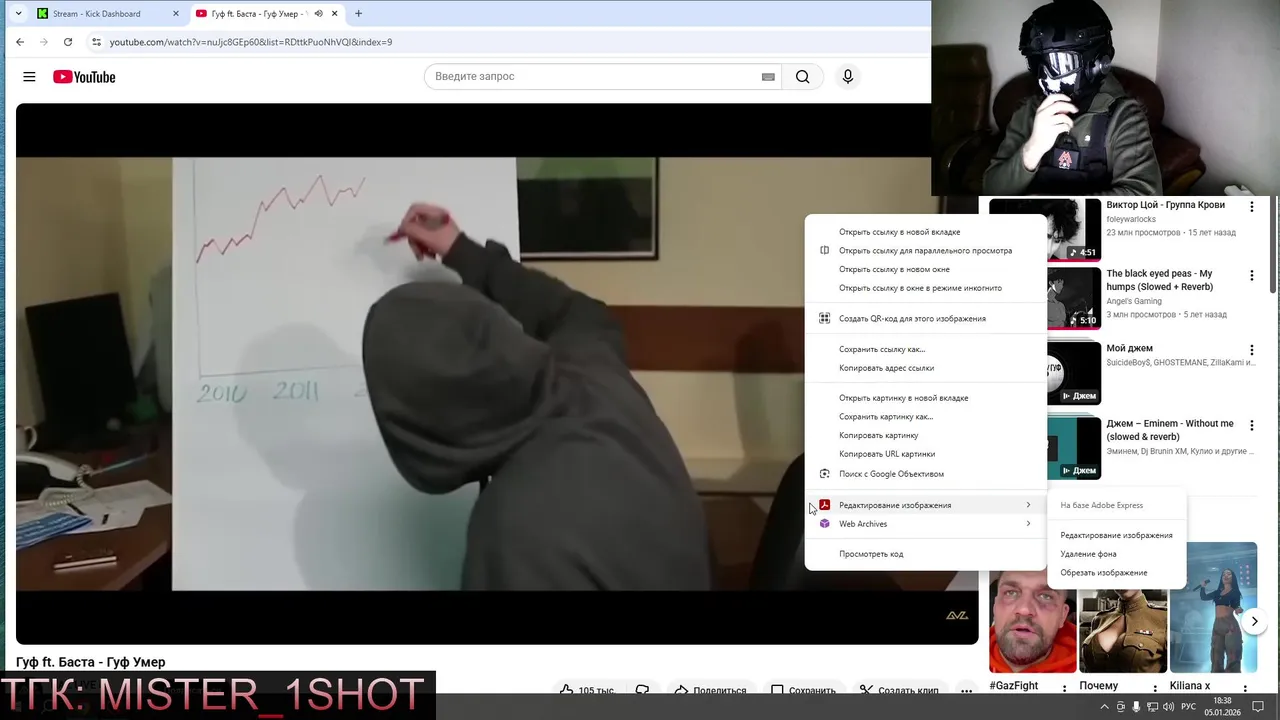The image size is (1280, 720).
Task: Open a new browser tab
Action: pyautogui.click(x=358, y=14)
